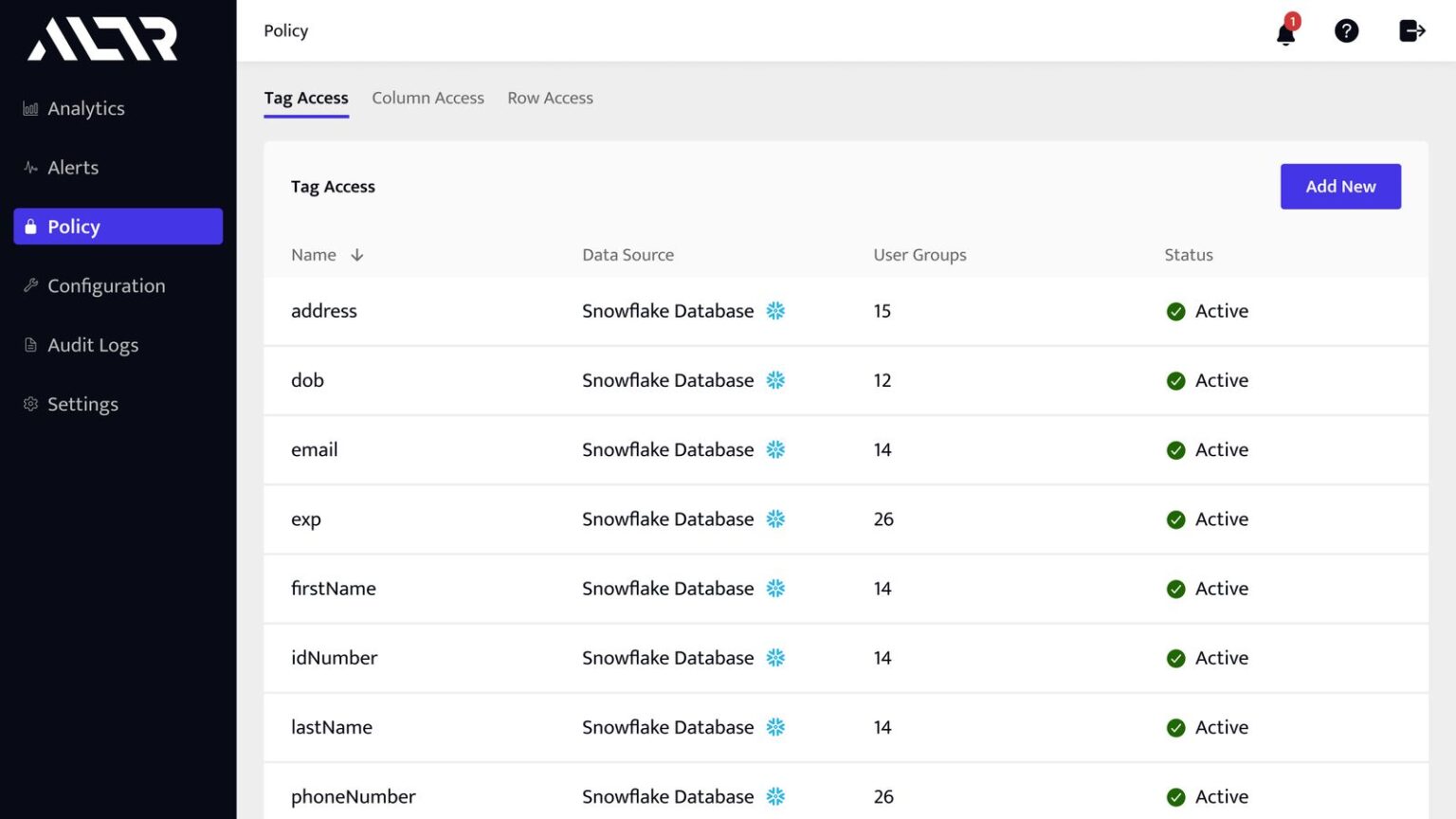The image size is (1456, 819).
Task: Click the green Active checkmark for dob
Action: click(1175, 381)
